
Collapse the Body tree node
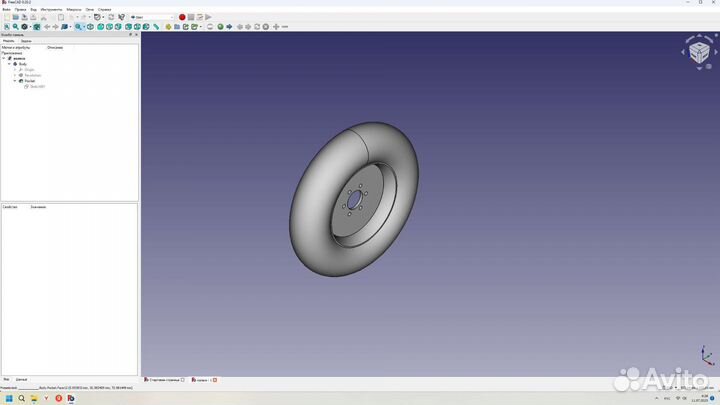[x=9, y=63]
